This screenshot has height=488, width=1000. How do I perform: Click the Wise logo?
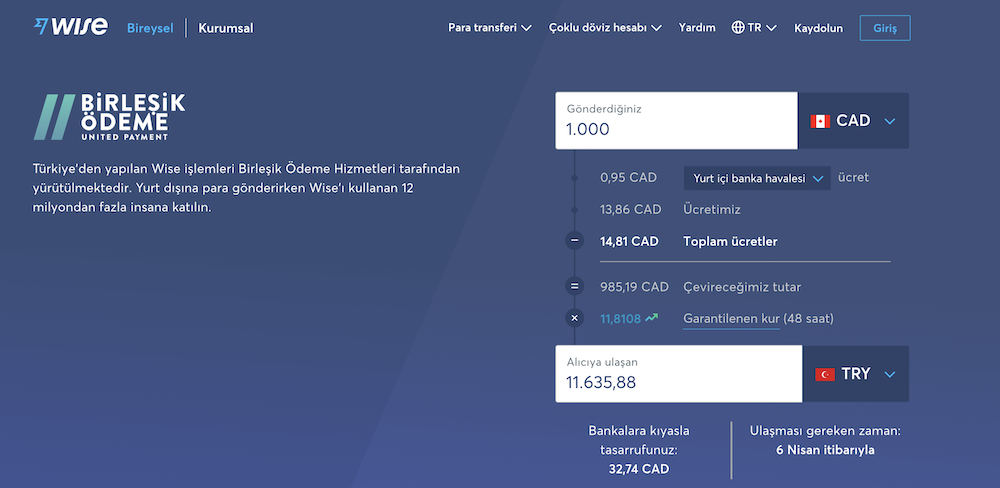point(71,27)
